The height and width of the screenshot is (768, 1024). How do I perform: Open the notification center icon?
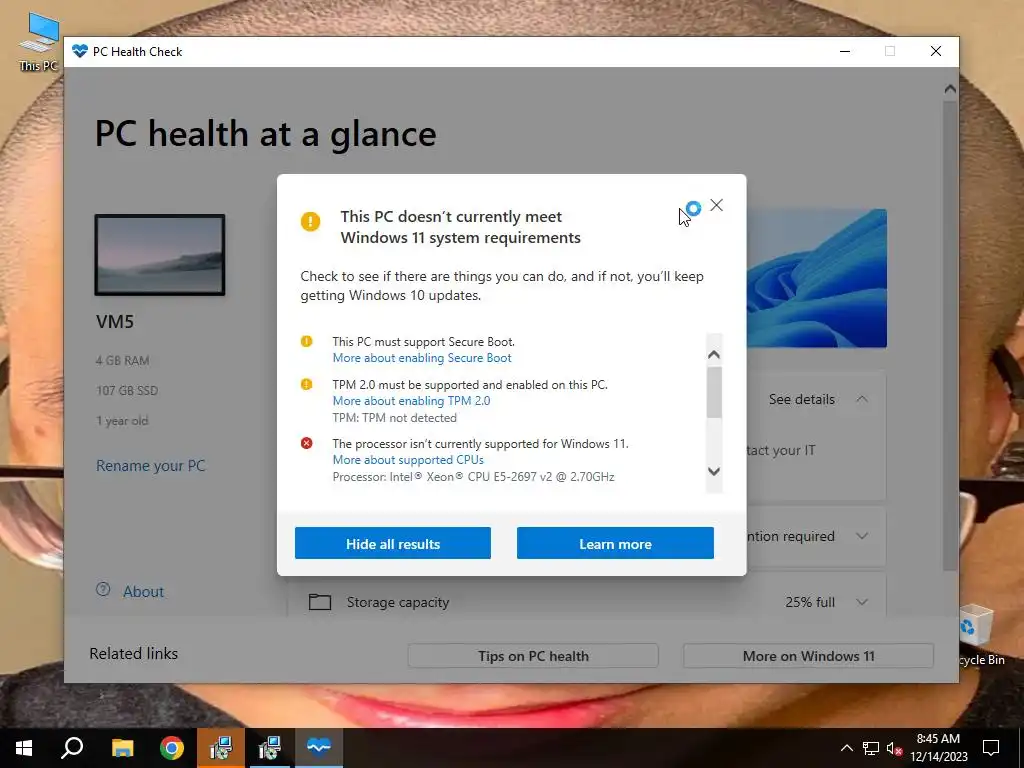[991, 748]
